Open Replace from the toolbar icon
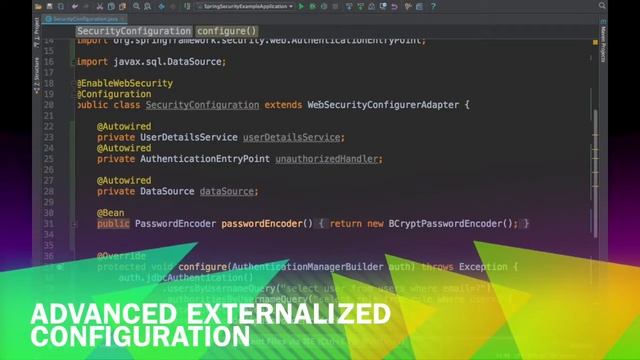This screenshot has height=360, width=640. 147,6
